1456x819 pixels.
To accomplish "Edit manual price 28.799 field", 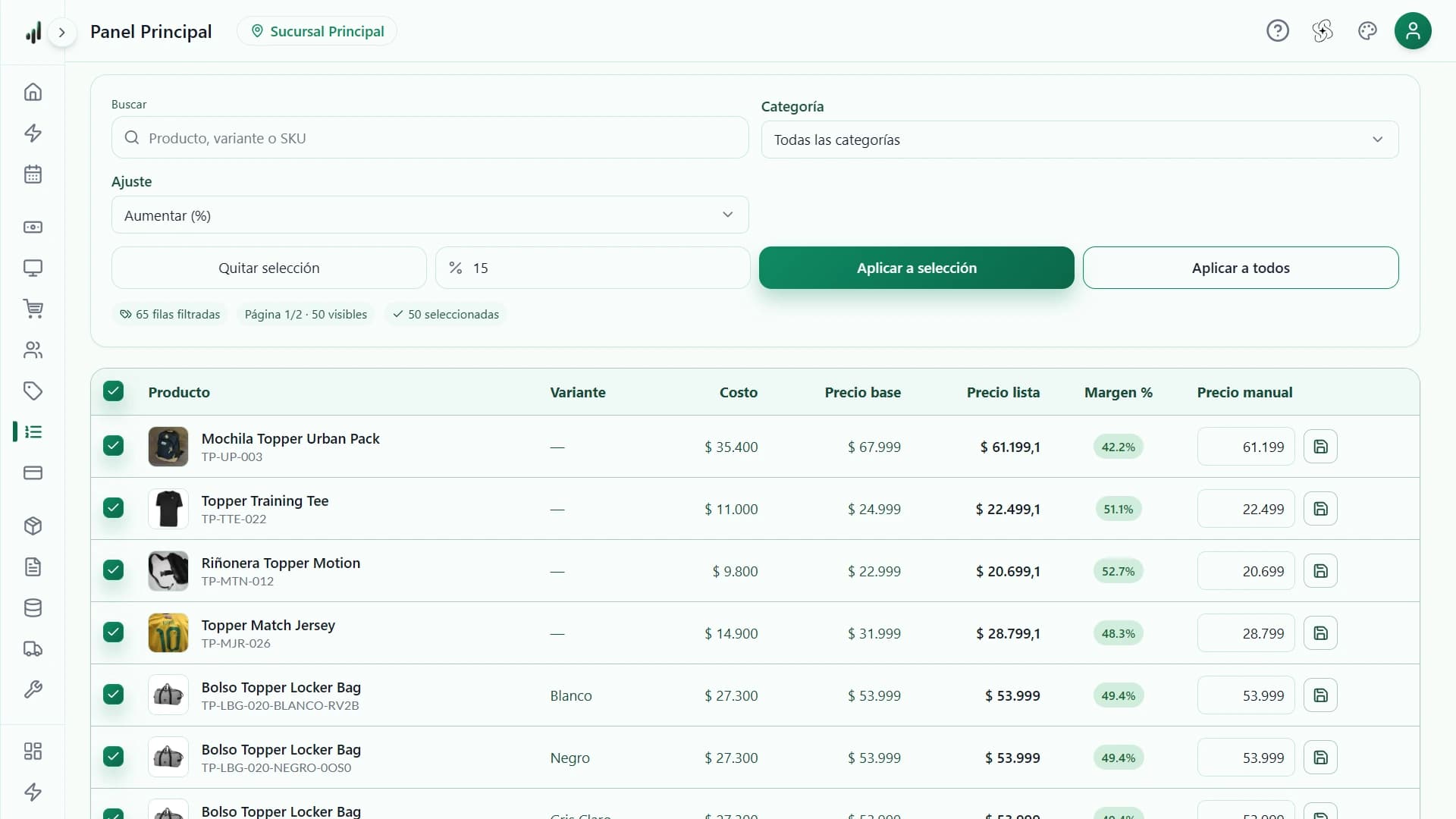I will pos(1246,633).
